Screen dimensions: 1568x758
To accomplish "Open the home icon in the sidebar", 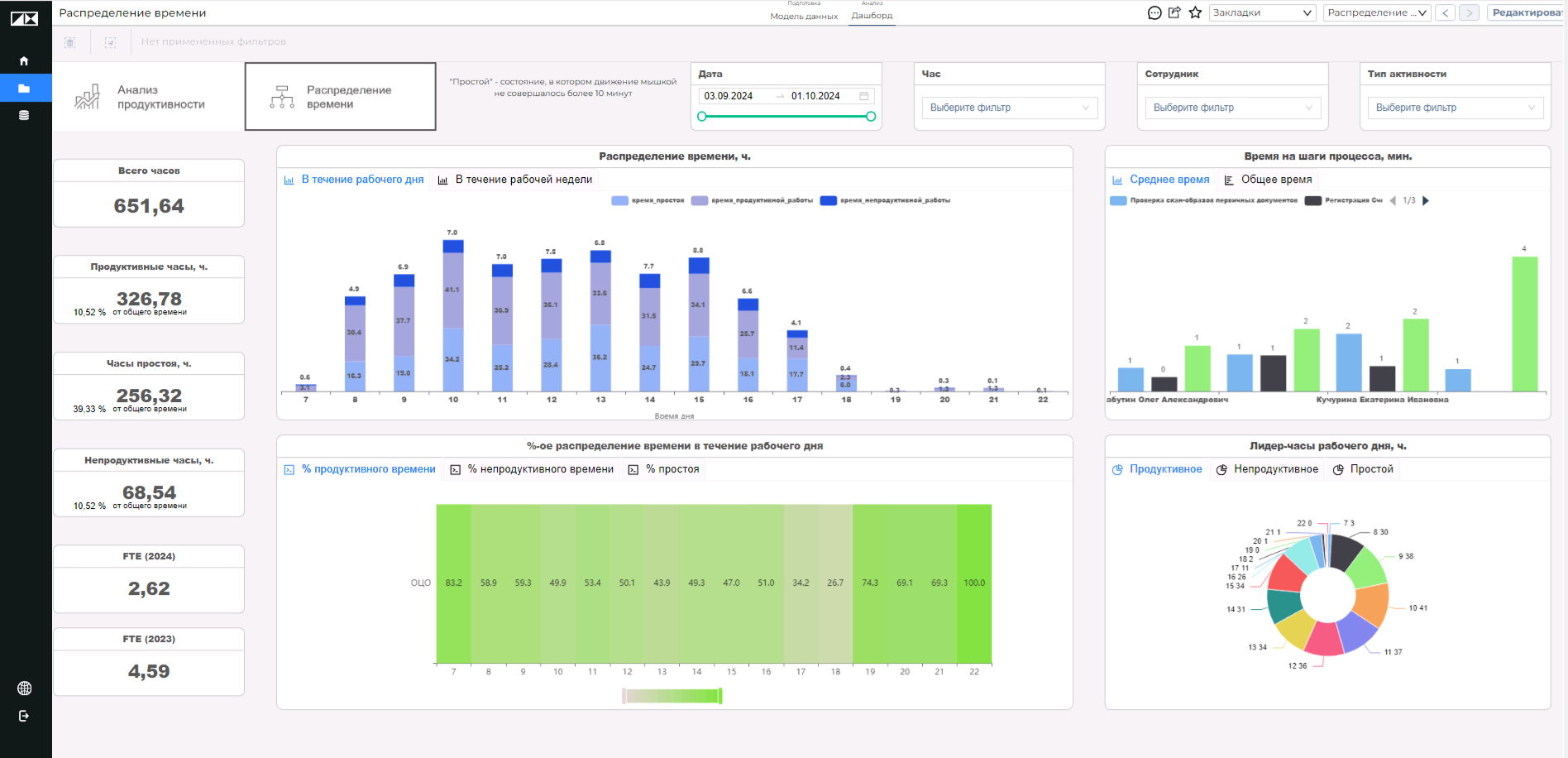I will point(24,60).
